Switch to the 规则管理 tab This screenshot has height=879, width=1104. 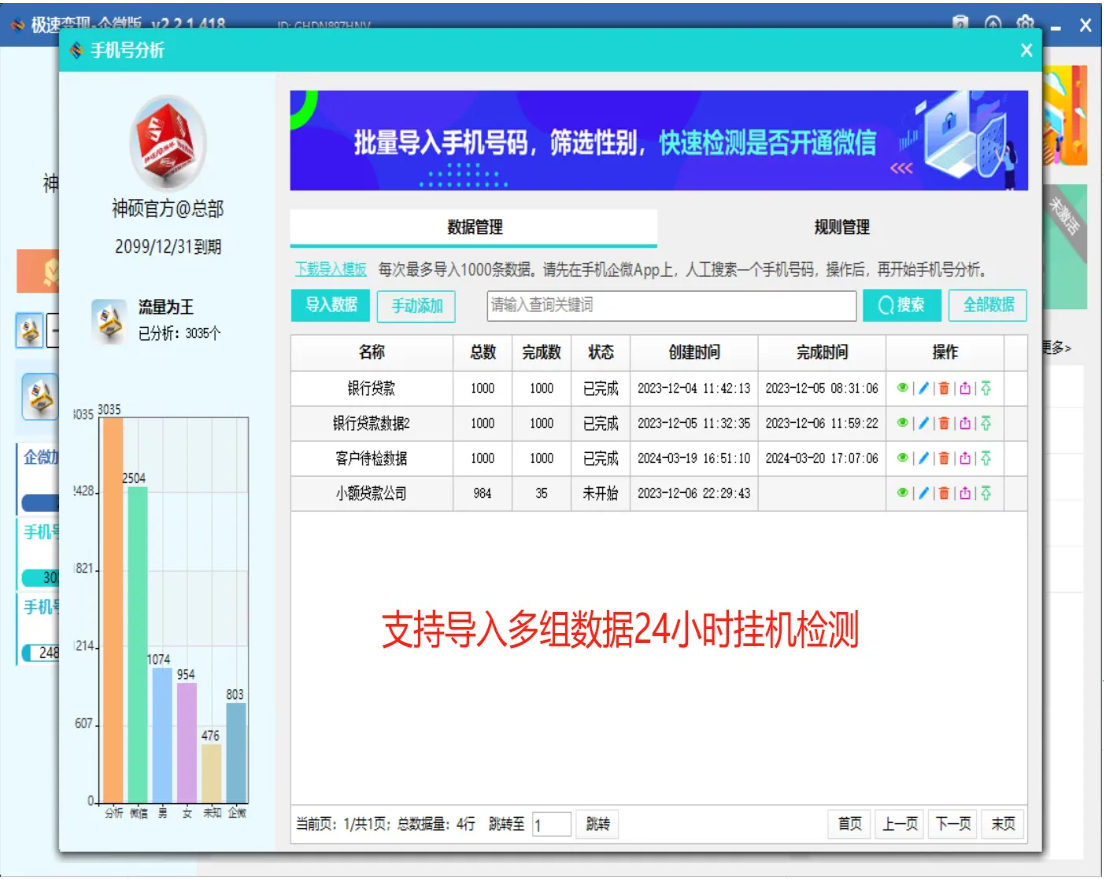pos(841,227)
